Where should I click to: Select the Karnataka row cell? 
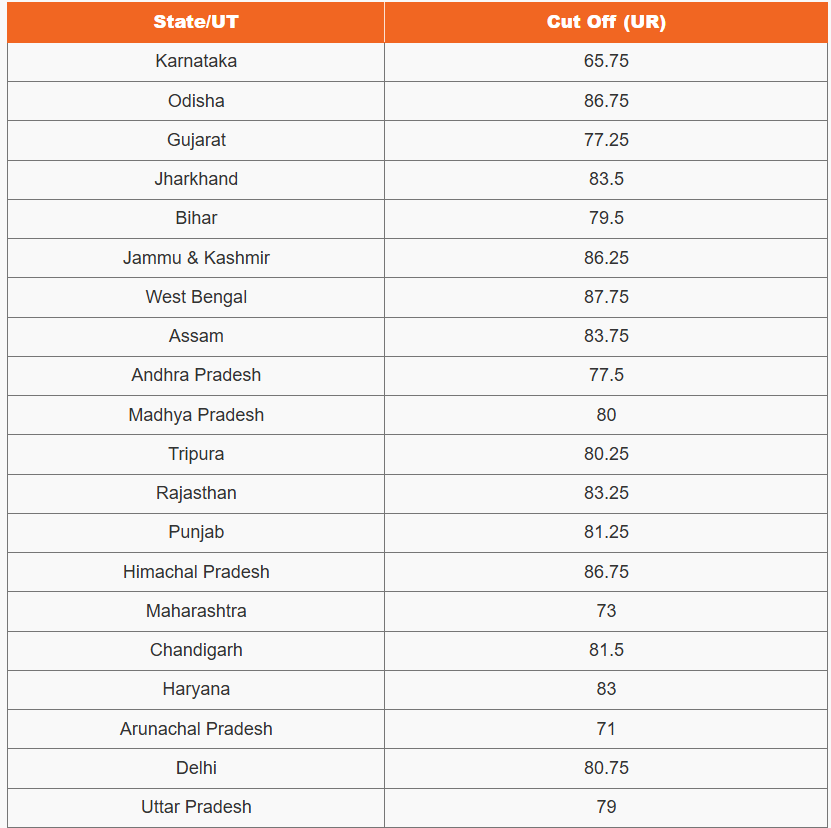click(196, 61)
